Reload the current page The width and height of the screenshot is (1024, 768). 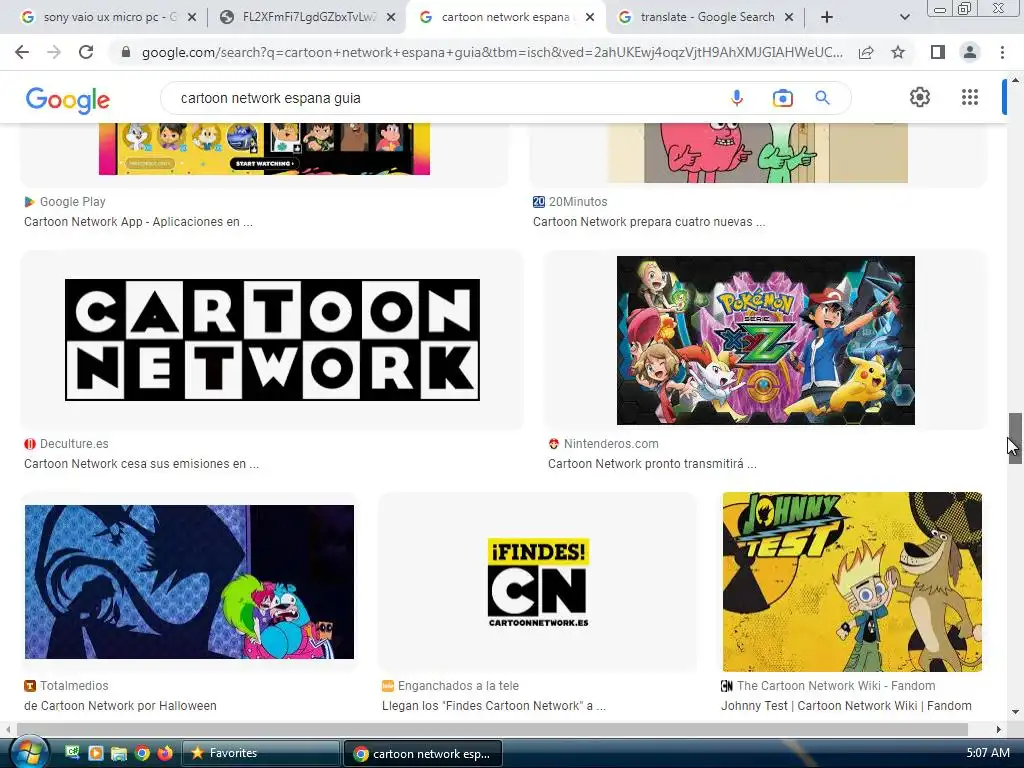coord(86,52)
